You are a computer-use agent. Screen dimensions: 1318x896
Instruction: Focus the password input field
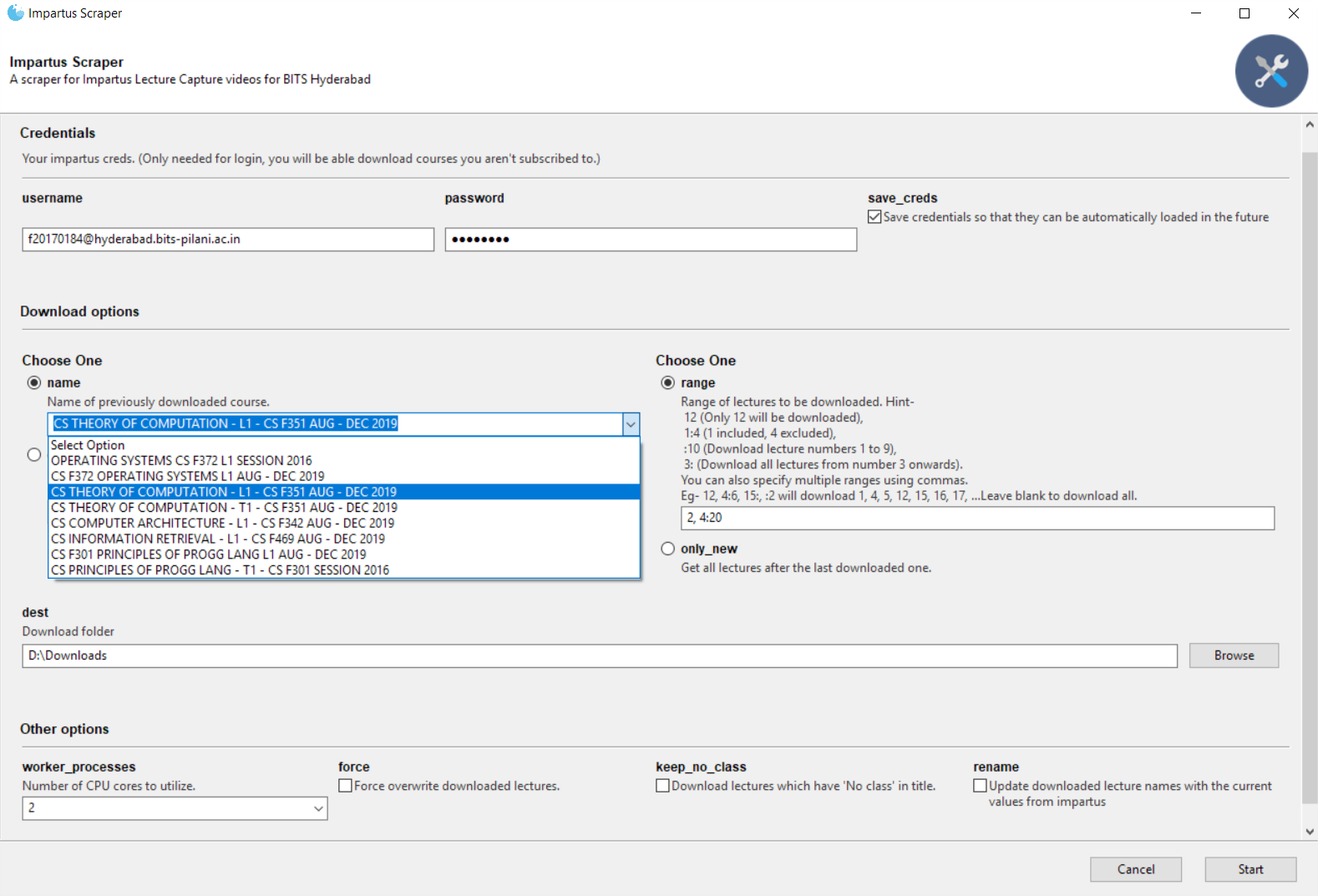(651, 240)
